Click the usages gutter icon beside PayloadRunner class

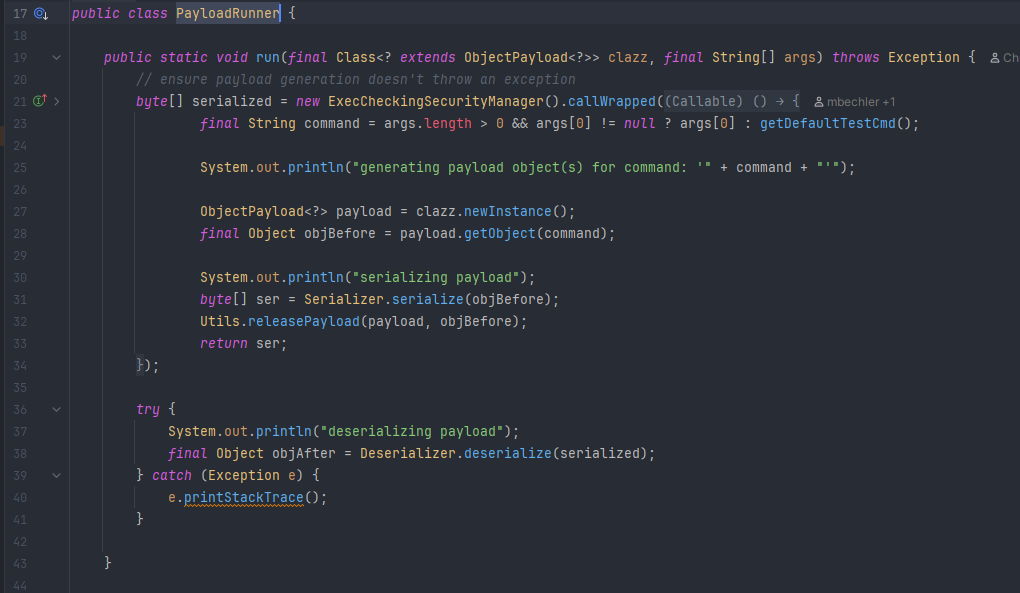click(41, 14)
